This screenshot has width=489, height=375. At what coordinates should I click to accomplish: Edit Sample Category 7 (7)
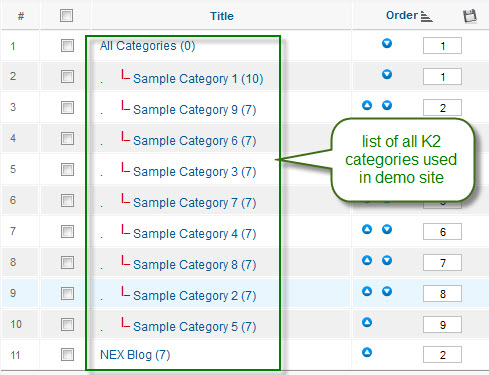194,203
